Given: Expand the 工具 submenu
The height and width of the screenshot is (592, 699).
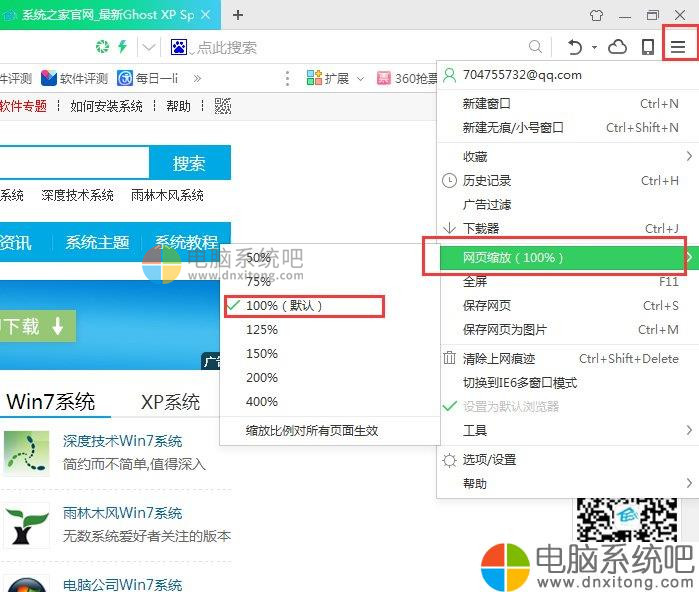Looking at the screenshot, I should point(567,431).
